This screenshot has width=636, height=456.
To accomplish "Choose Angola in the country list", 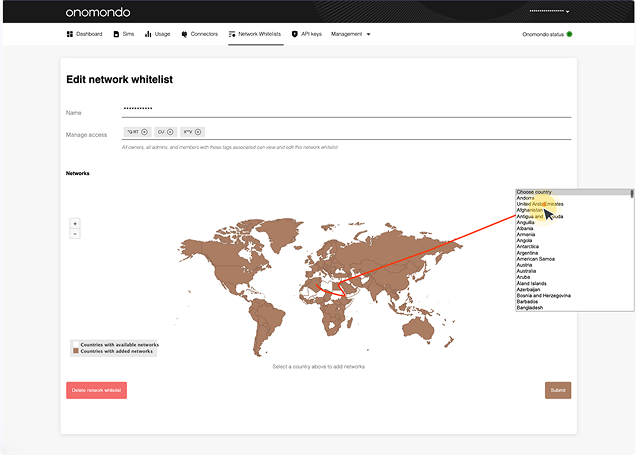I will point(573,241).
